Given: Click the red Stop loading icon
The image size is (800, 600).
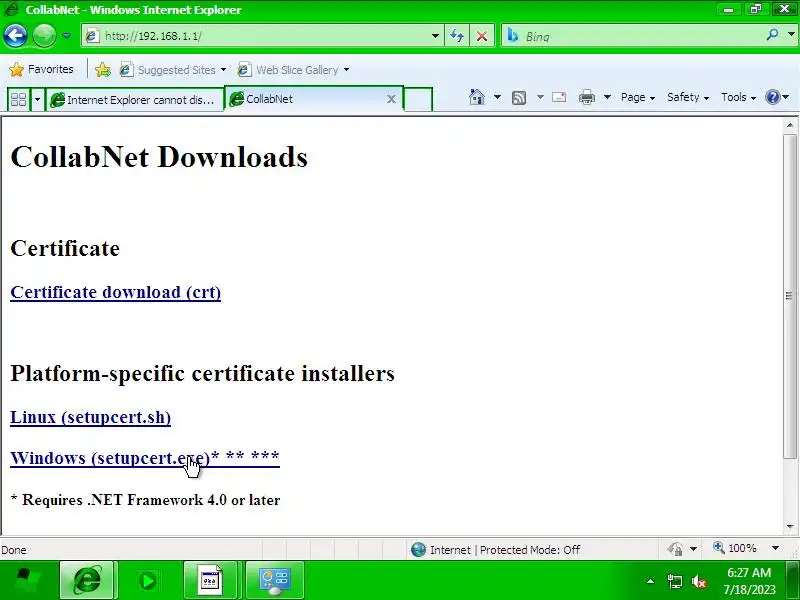Looking at the screenshot, I should click(482, 36).
